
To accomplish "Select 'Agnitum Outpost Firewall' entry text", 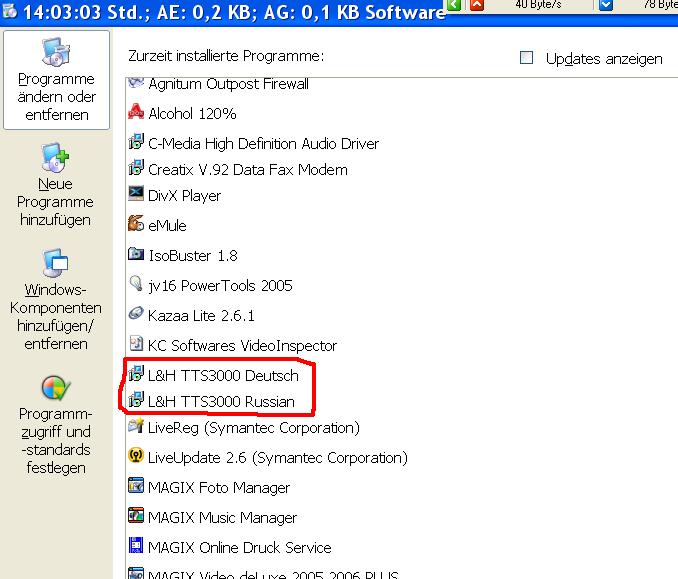I will coord(228,84).
